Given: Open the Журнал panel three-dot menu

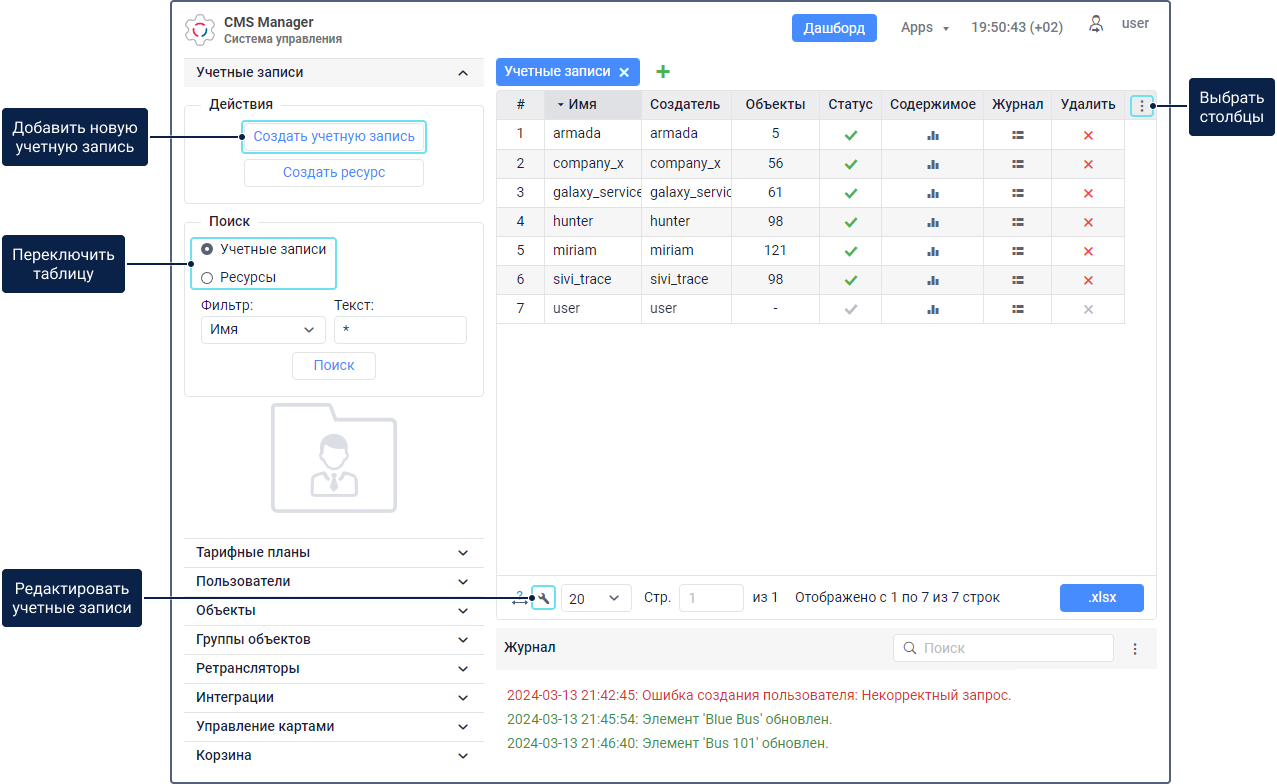Looking at the screenshot, I should point(1134,649).
